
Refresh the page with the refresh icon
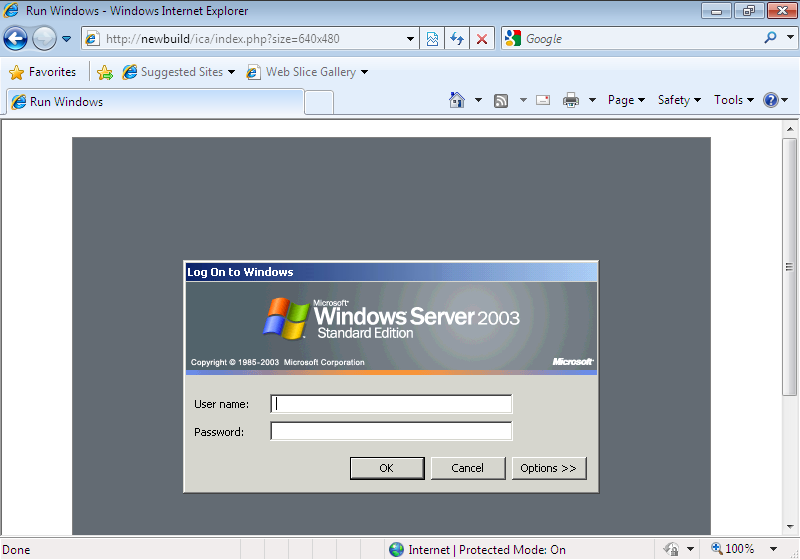[457, 39]
